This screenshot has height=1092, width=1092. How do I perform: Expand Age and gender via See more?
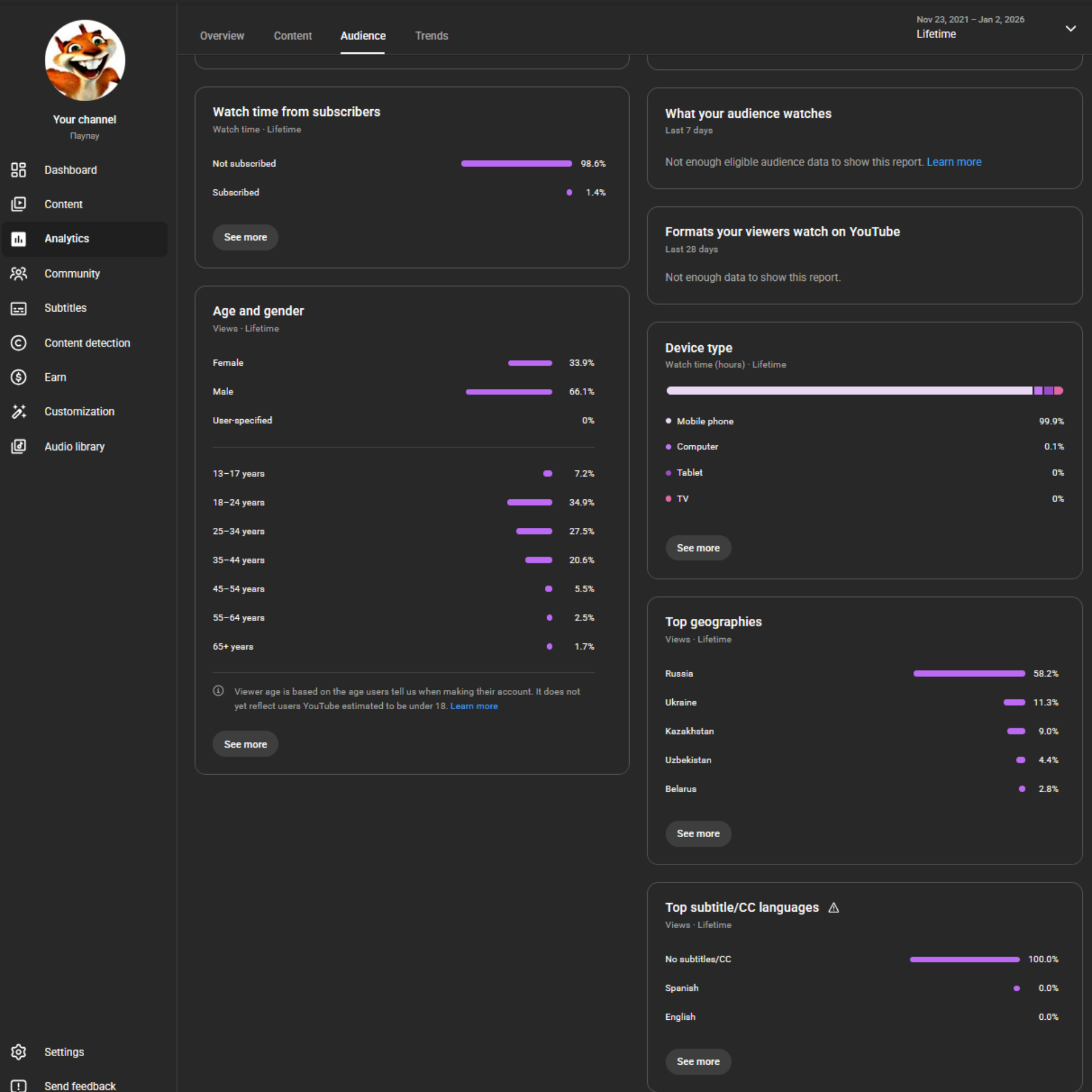(245, 744)
